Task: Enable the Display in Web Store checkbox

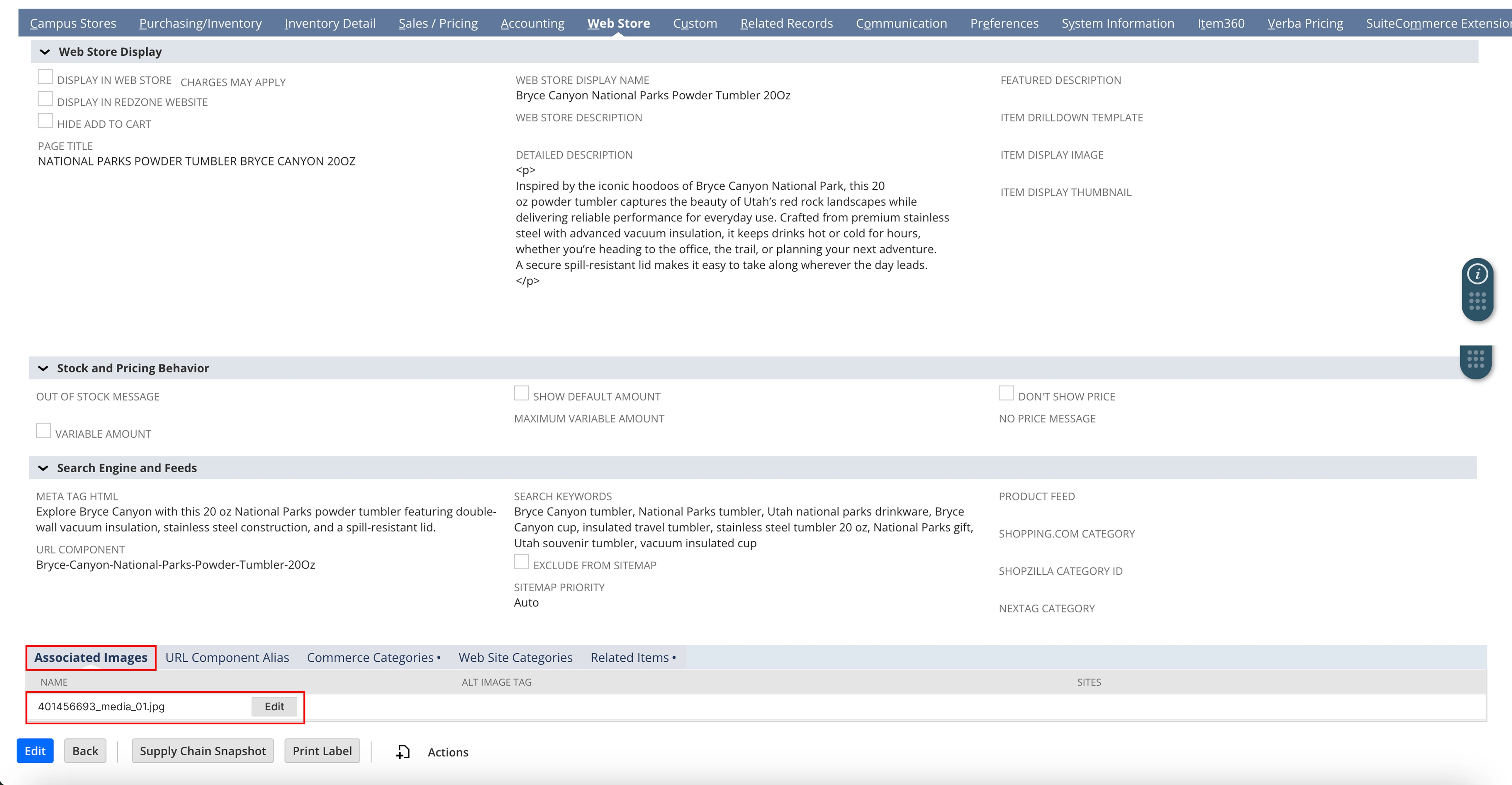Action: (x=45, y=77)
